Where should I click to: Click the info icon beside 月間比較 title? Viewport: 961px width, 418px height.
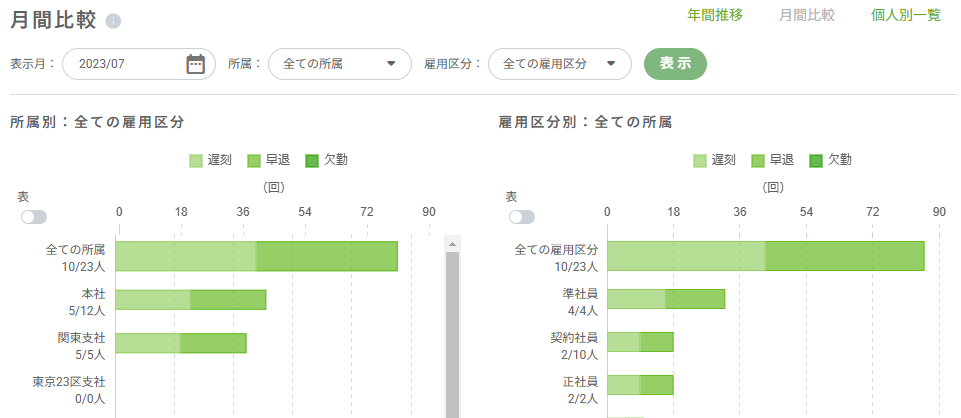pos(113,21)
